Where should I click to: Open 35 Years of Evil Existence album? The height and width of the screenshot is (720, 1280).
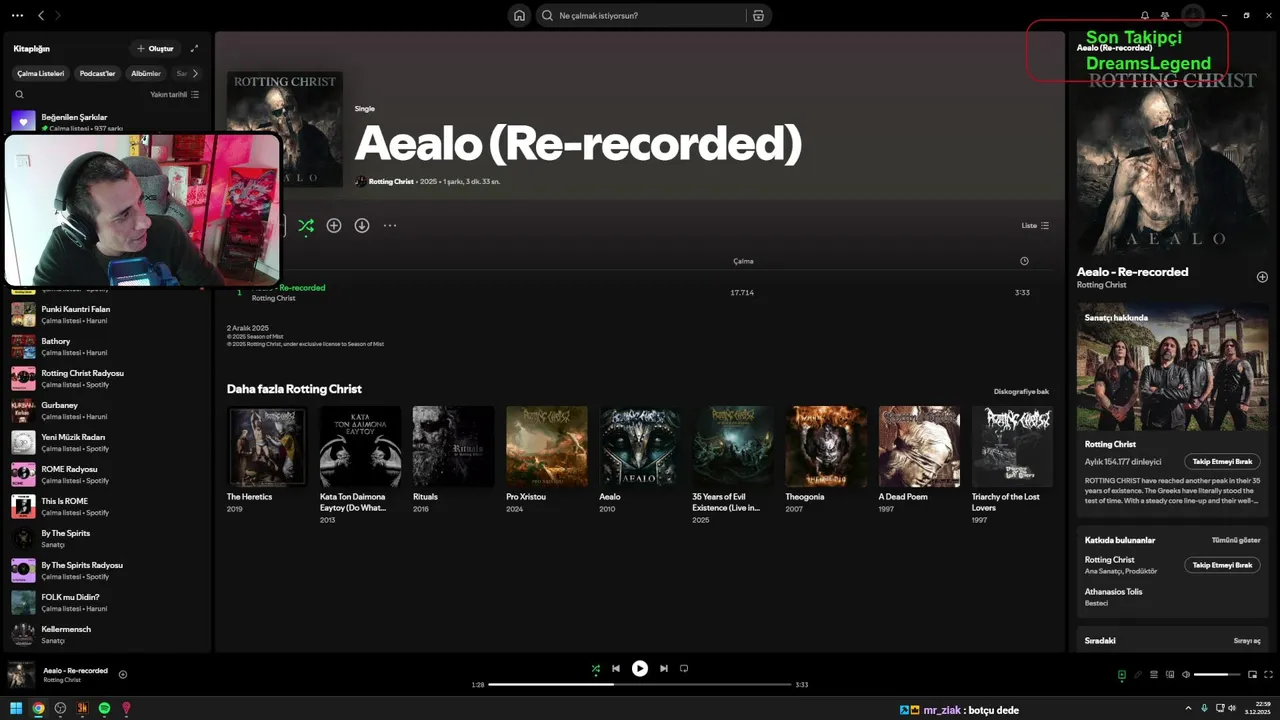click(x=733, y=446)
